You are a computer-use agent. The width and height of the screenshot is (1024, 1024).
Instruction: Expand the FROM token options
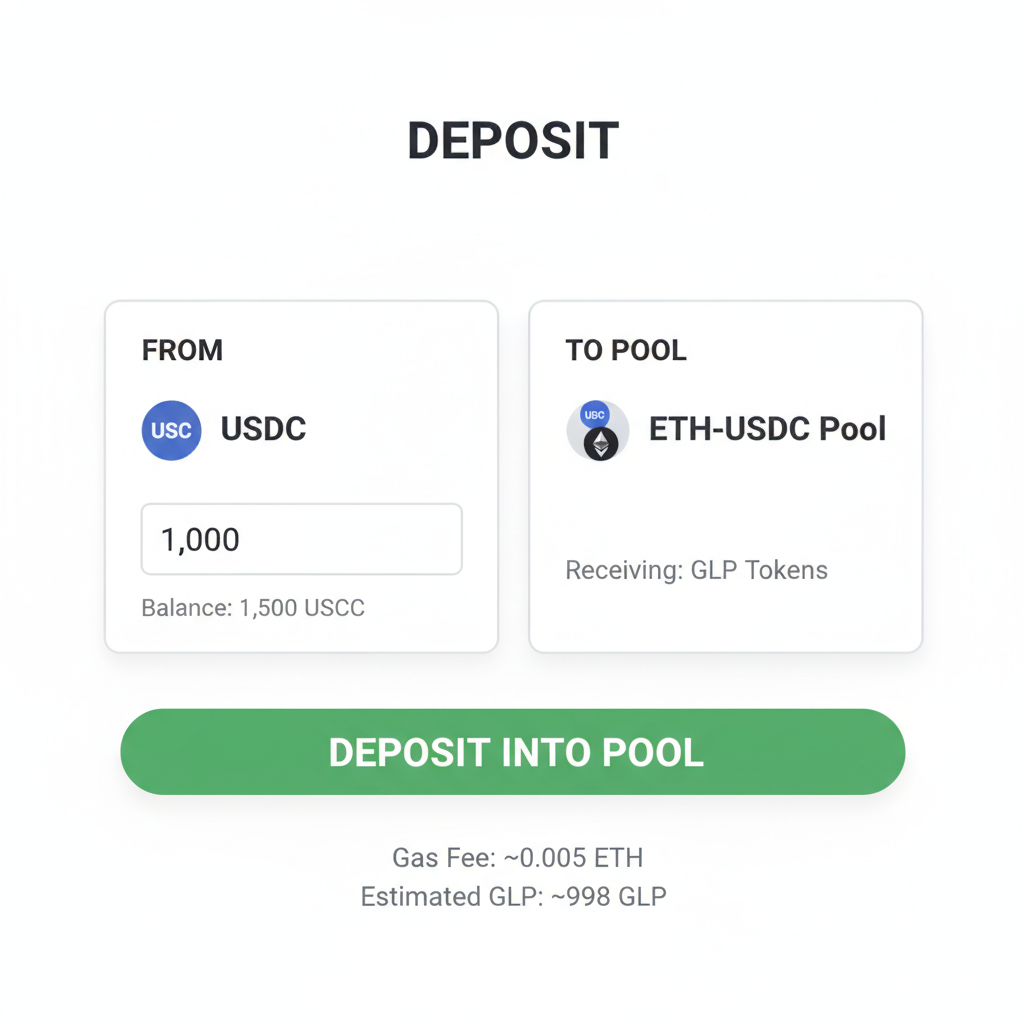(x=220, y=430)
